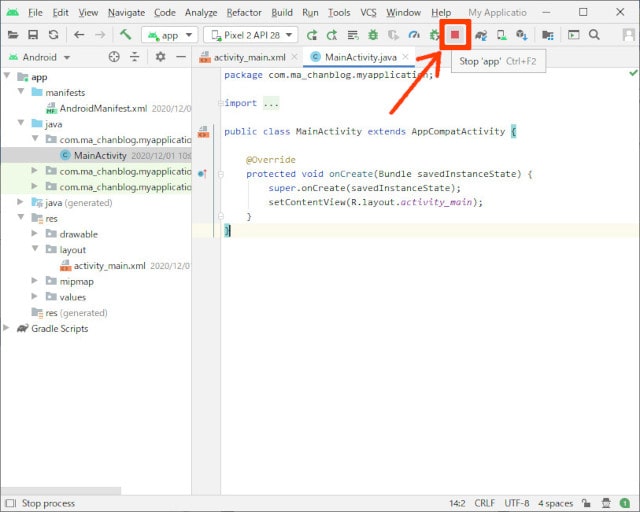Collapse the java folder
Image resolution: width=640 pixels, height=512 pixels.
(x=21, y=122)
